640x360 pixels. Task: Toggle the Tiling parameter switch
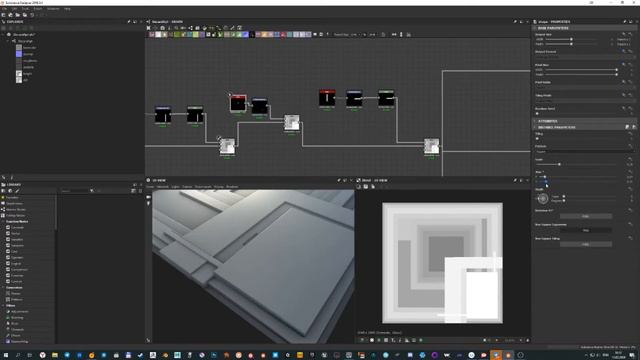538,138
